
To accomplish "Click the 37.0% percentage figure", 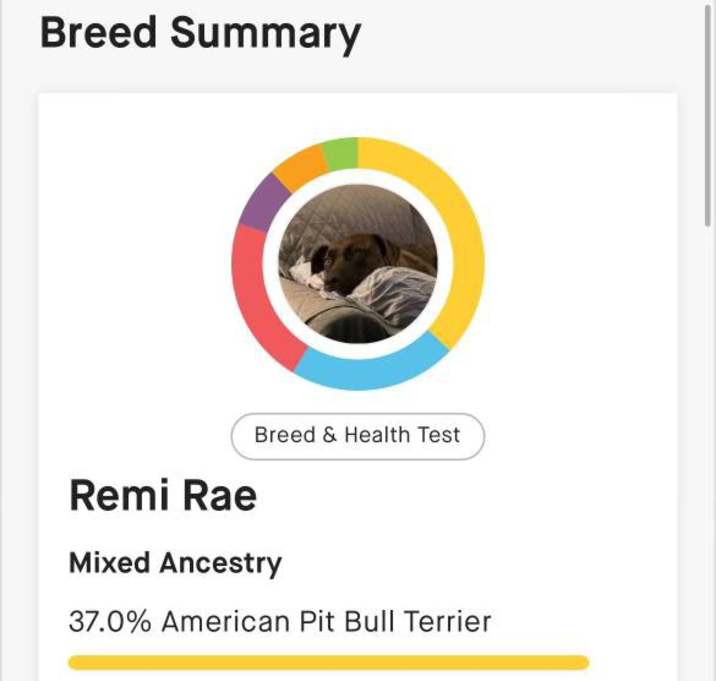I will (110, 622).
